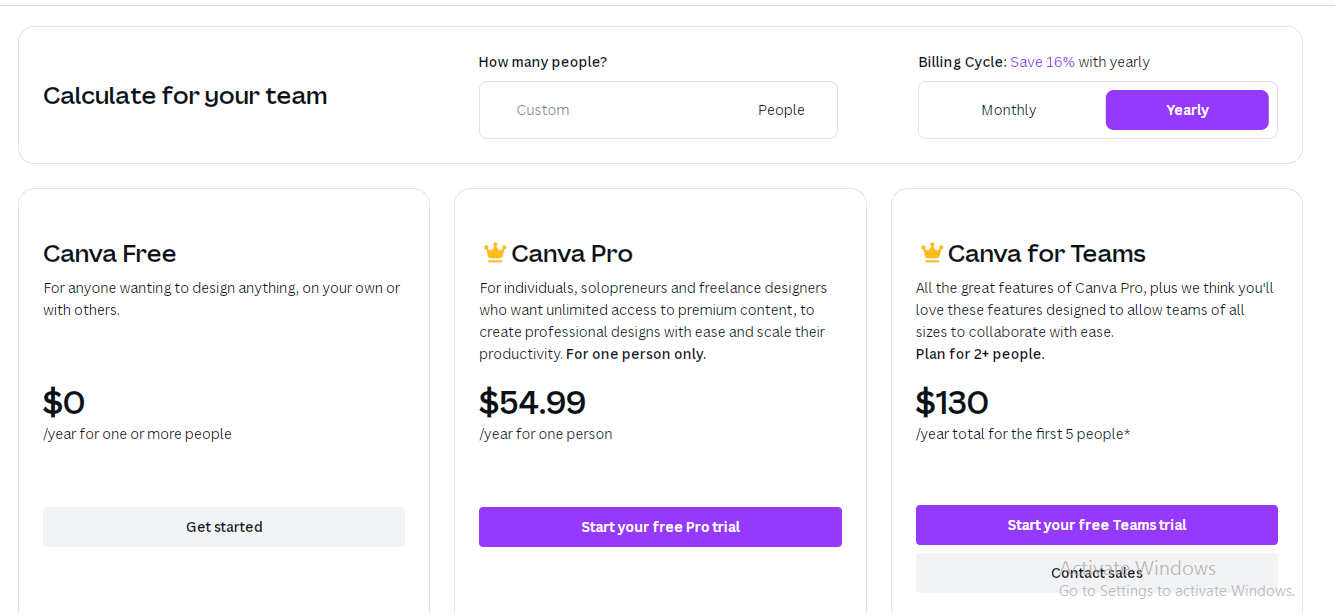Click the $54.99 Pro price
1335x613 pixels.
tap(532, 402)
